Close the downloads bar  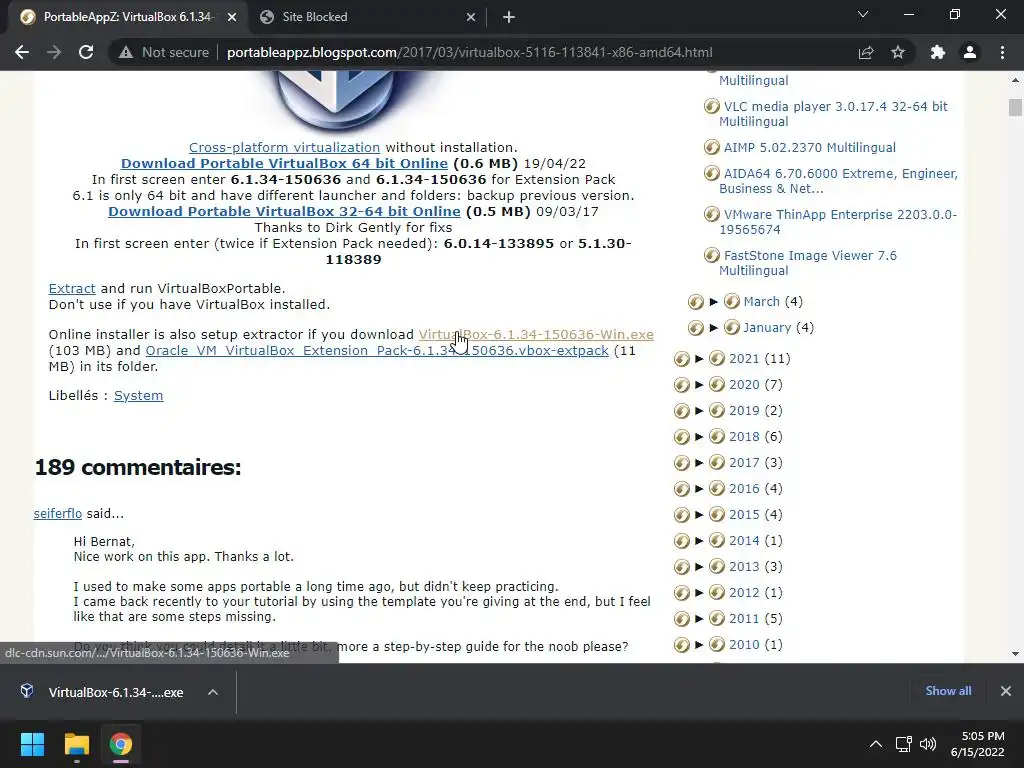(x=1006, y=691)
